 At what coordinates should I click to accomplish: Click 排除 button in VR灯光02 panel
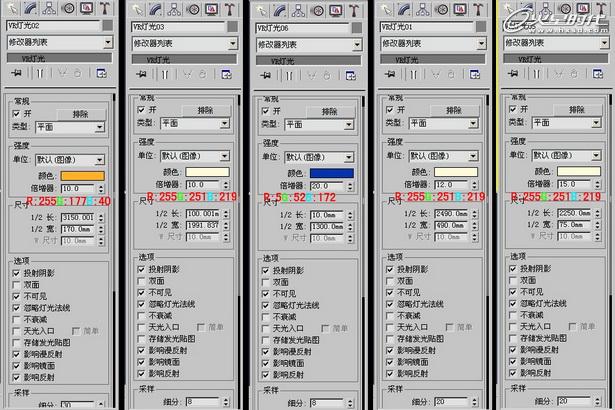81,114
